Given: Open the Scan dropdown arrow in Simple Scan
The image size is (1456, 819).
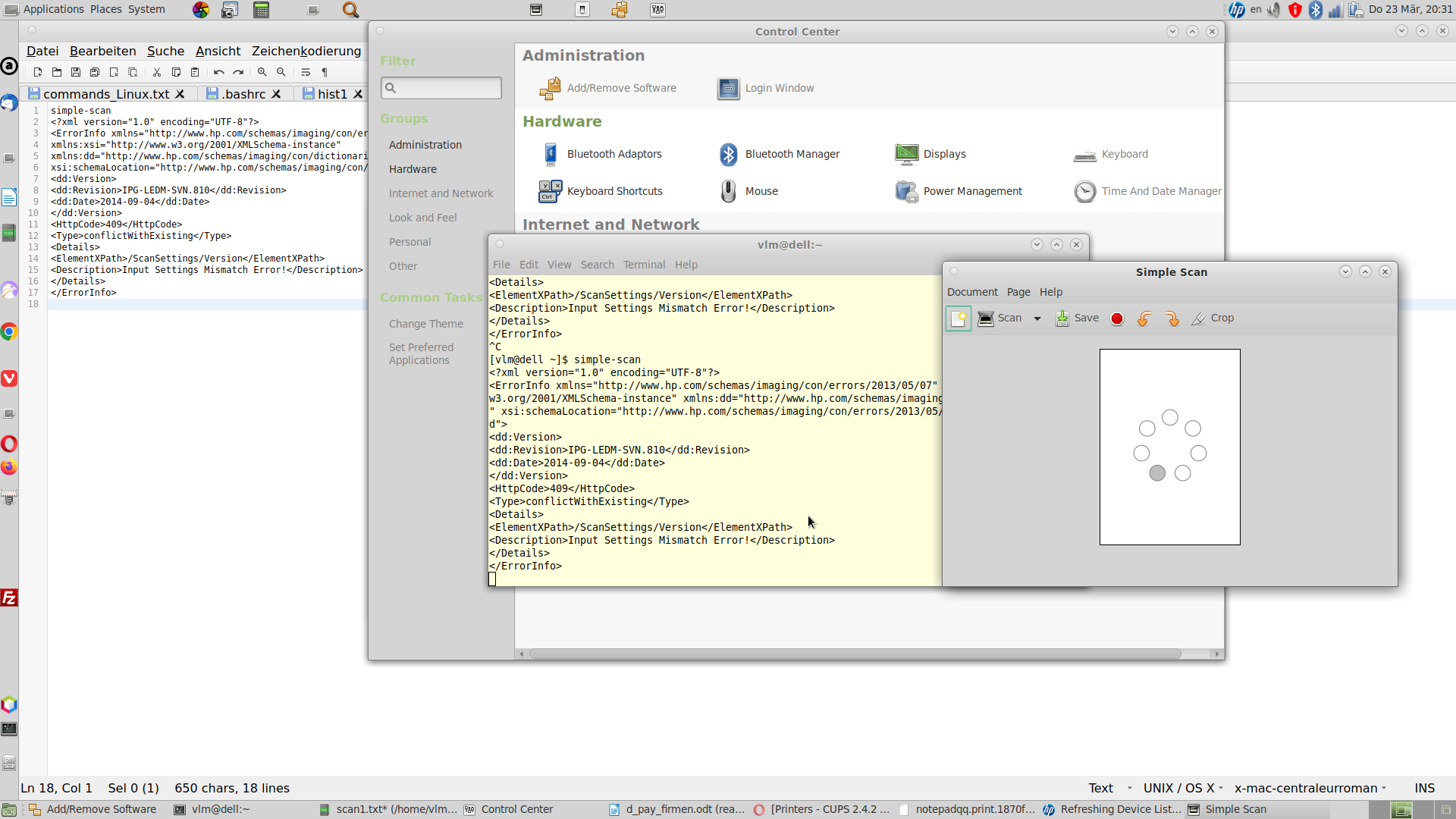Looking at the screenshot, I should tap(1037, 318).
